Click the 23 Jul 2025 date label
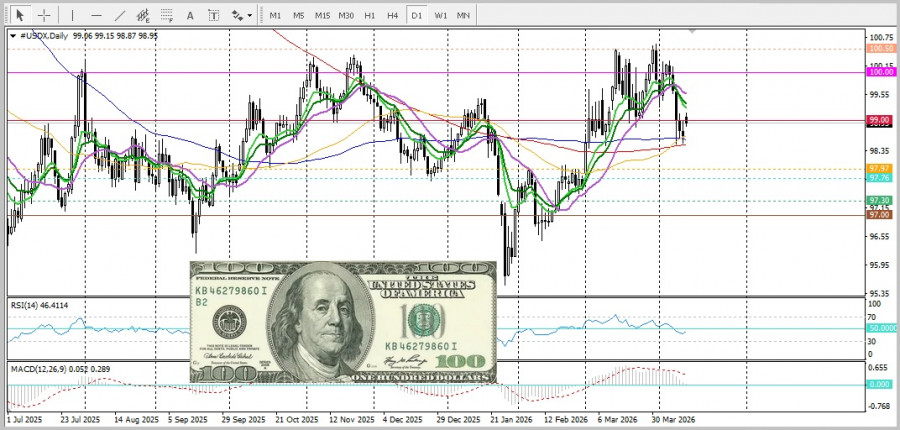Screen dimensions: 900x430 tap(79, 420)
